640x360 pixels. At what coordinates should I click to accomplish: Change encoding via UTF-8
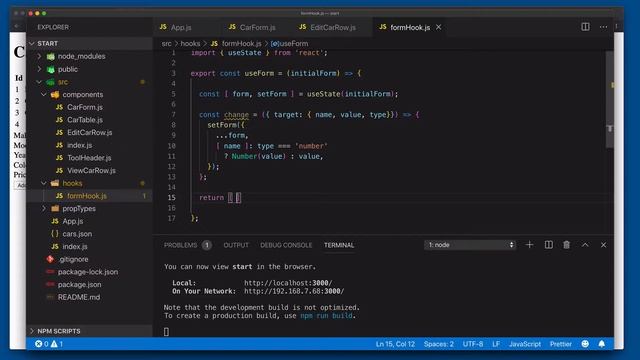coord(473,344)
